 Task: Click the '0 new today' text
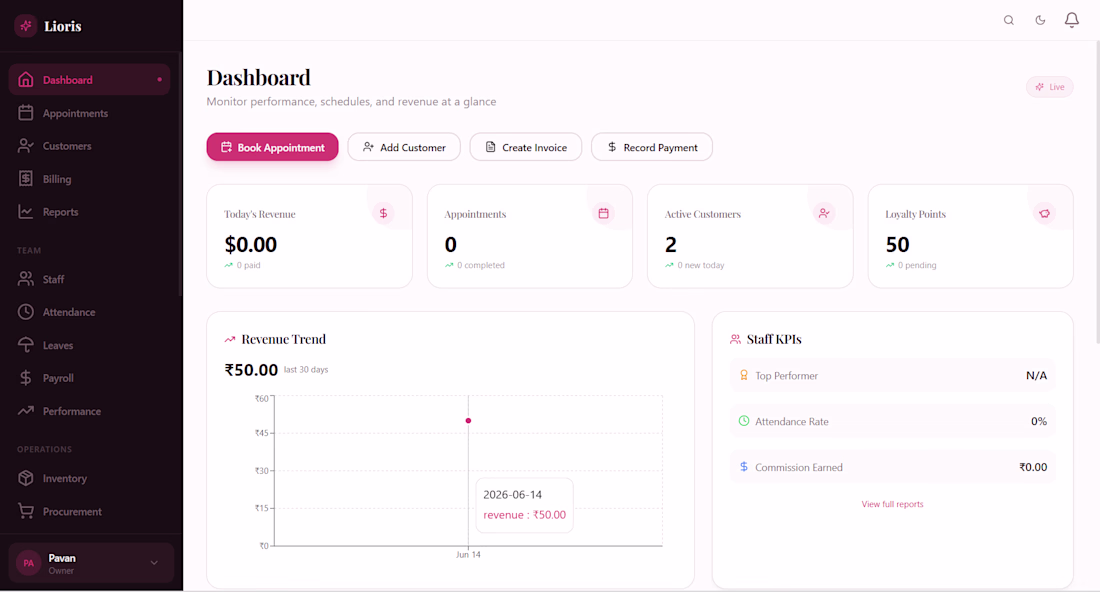[701, 265]
